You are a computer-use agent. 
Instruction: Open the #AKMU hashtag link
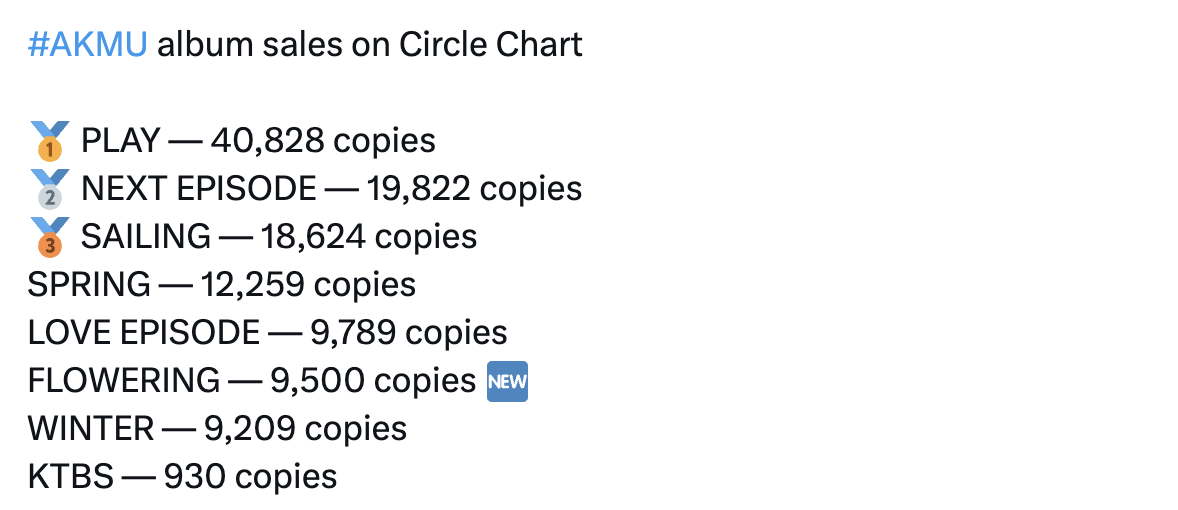coord(88,45)
